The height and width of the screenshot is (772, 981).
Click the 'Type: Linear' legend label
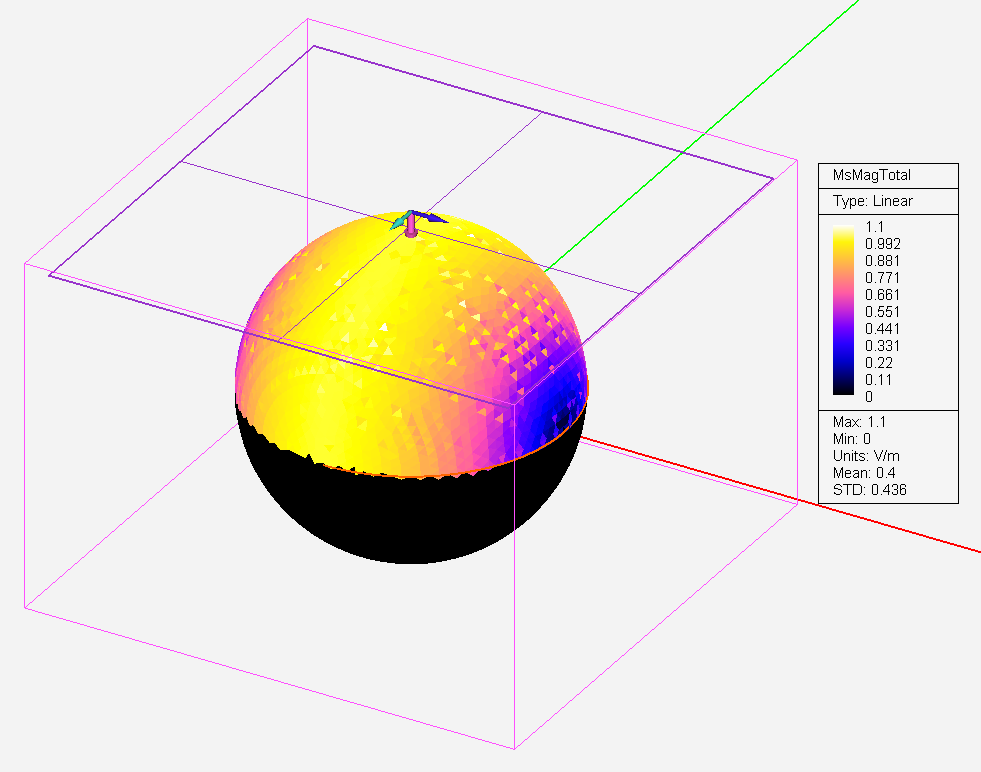(x=872, y=201)
